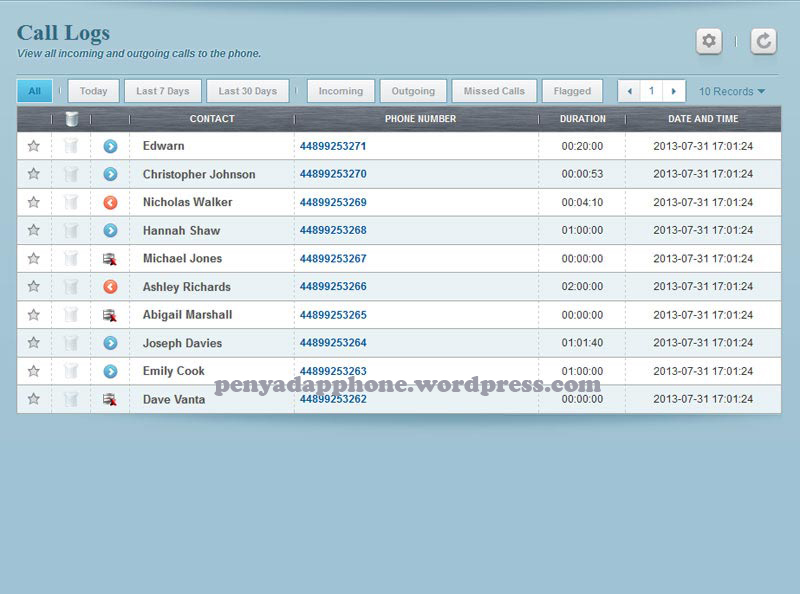Star Hannah Shaw's call entry
Image resolution: width=800 pixels, height=594 pixels.
[x=34, y=230]
